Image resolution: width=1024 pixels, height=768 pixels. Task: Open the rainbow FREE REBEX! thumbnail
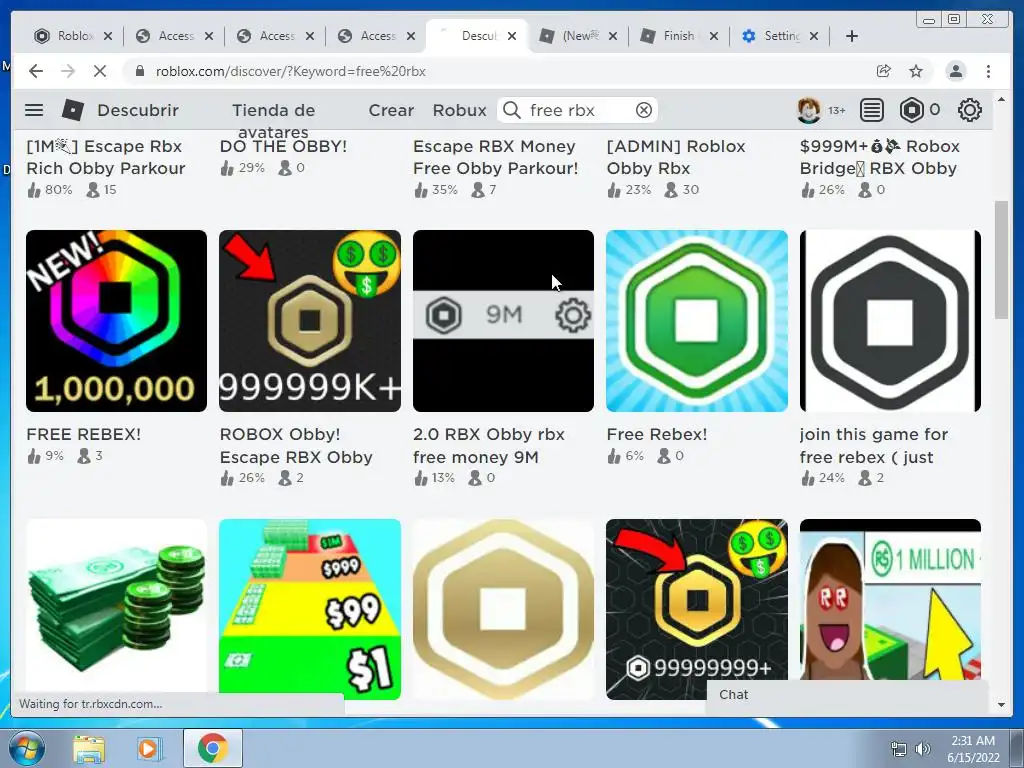pyautogui.click(x=116, y=321)
